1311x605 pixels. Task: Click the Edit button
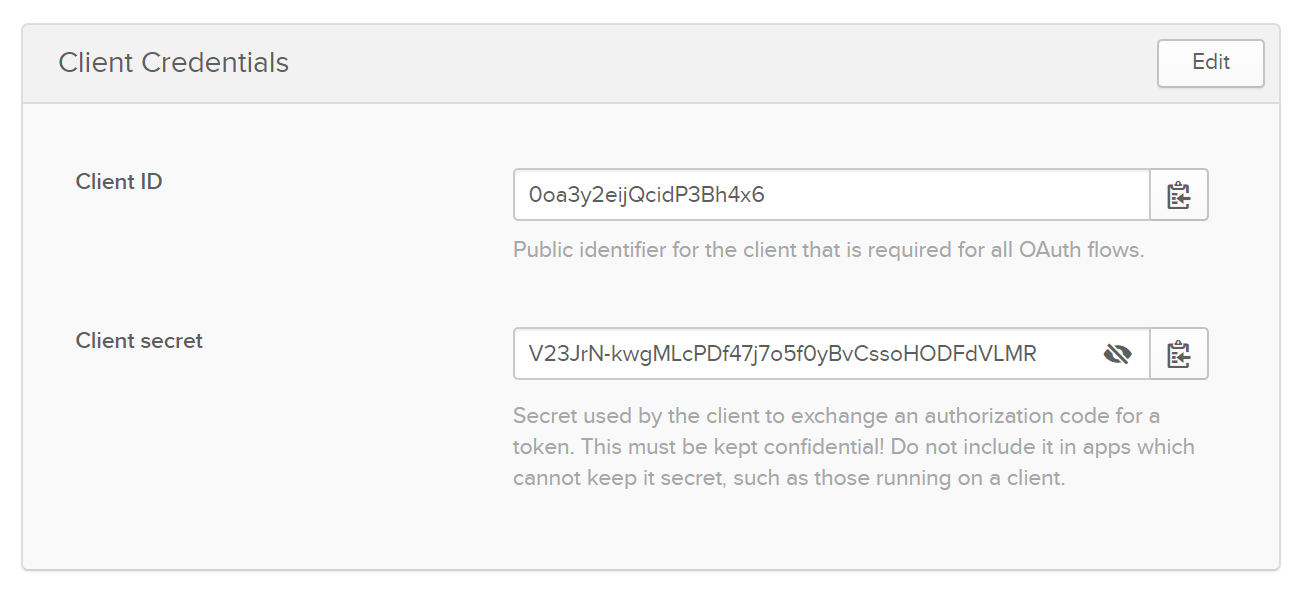1210,63
